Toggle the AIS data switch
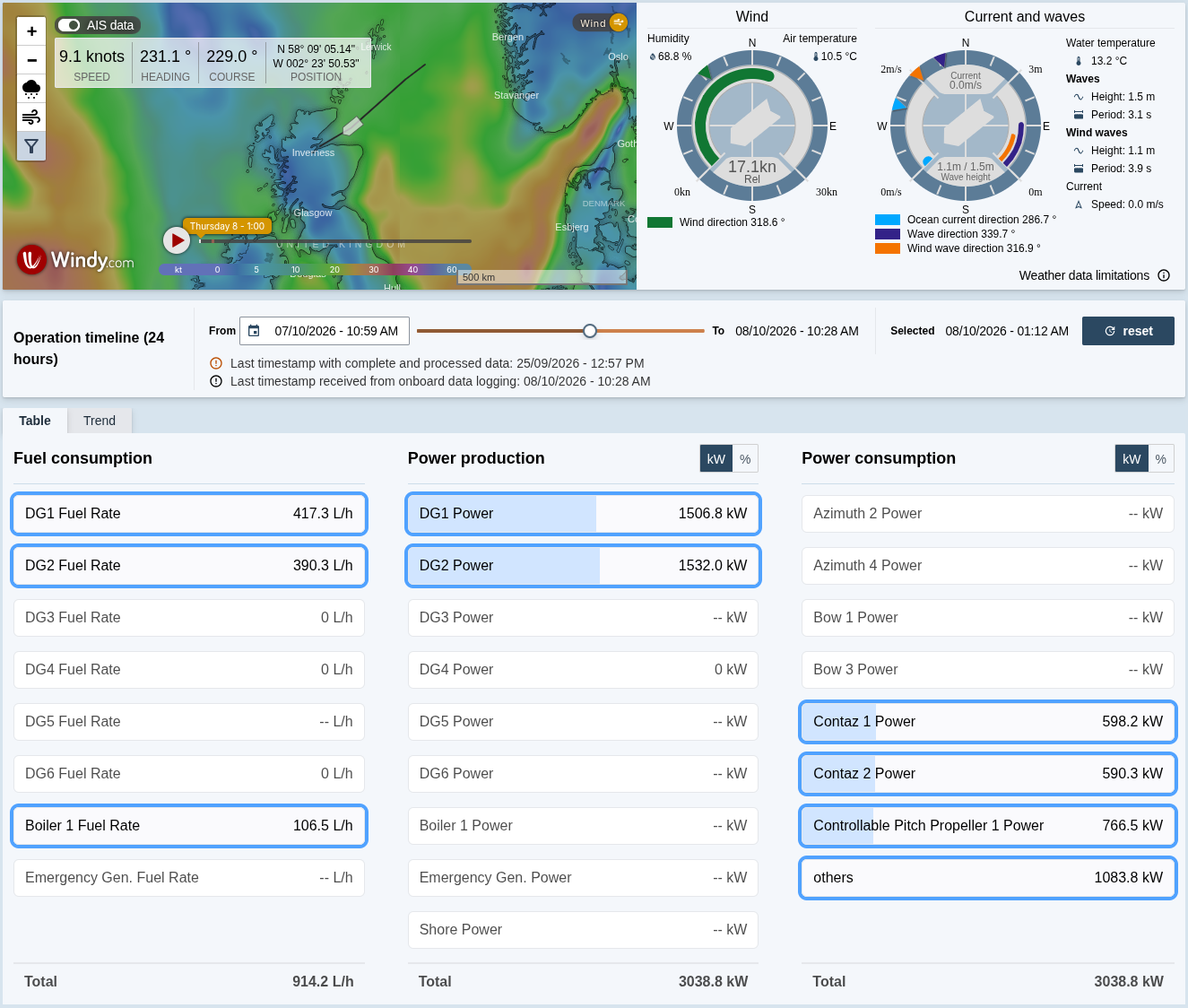 tap(69, 25)
